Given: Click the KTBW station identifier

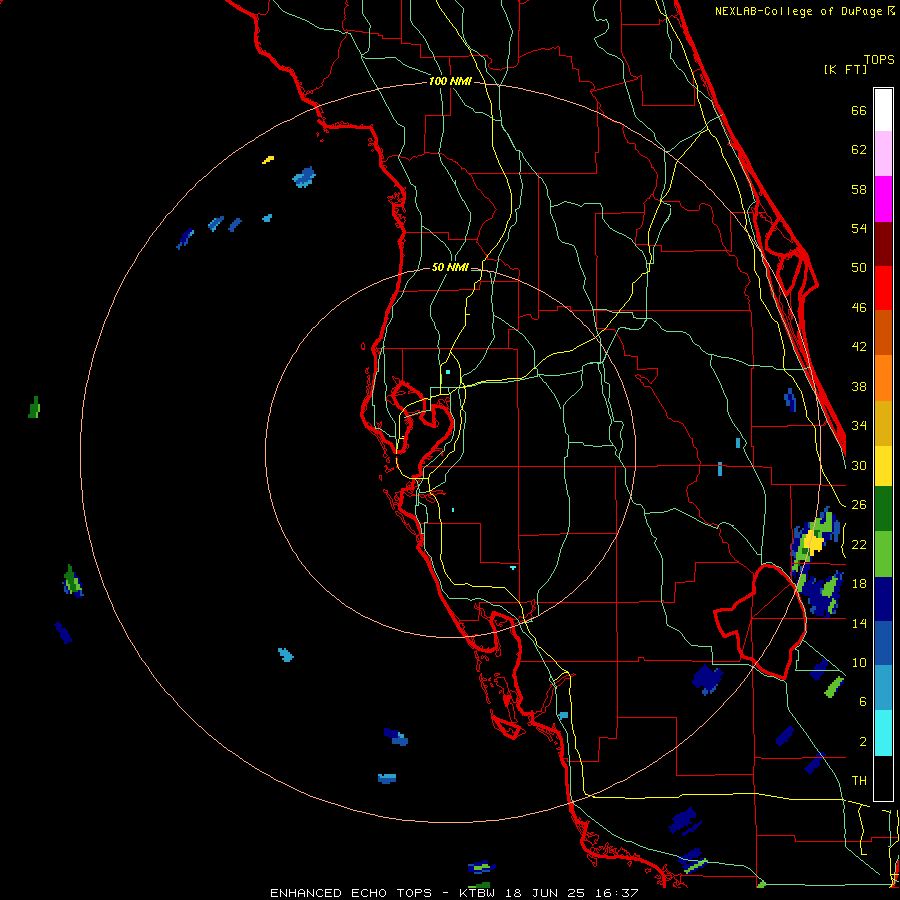Looking at the screenshot, I should pos(477,893).
